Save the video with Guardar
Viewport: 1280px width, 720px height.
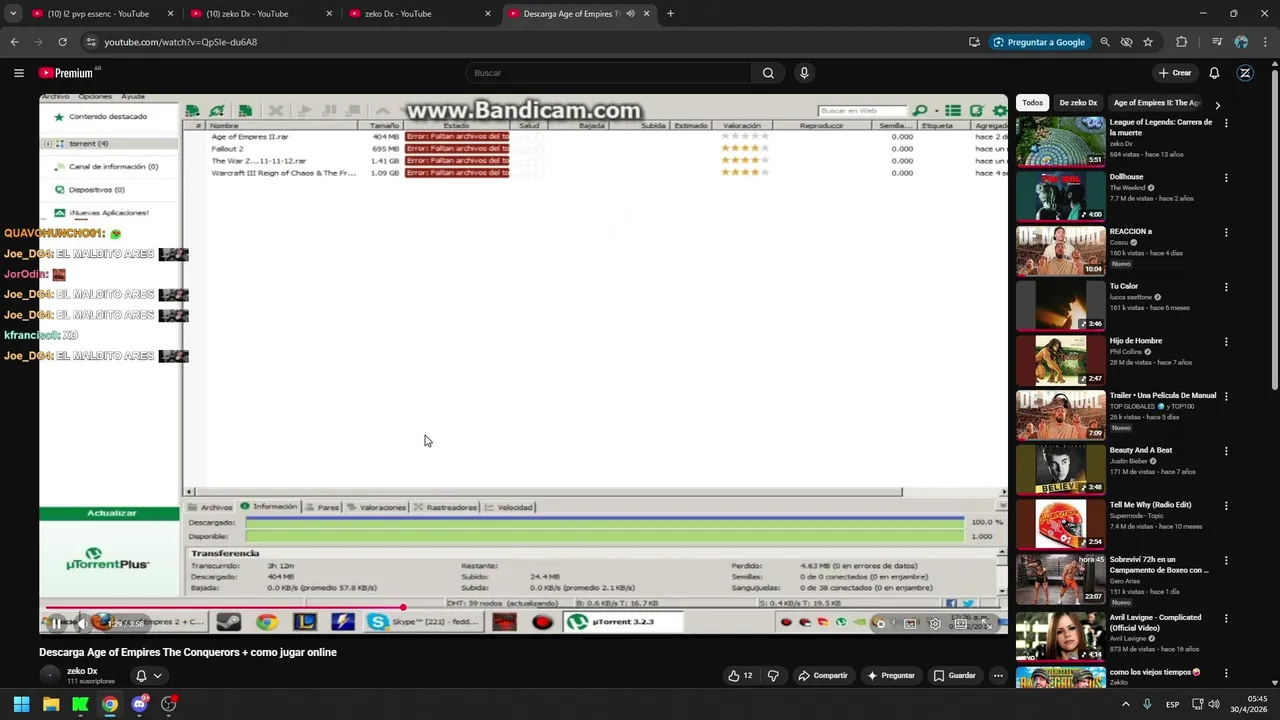pyautogui.click(x=954, y=675)
